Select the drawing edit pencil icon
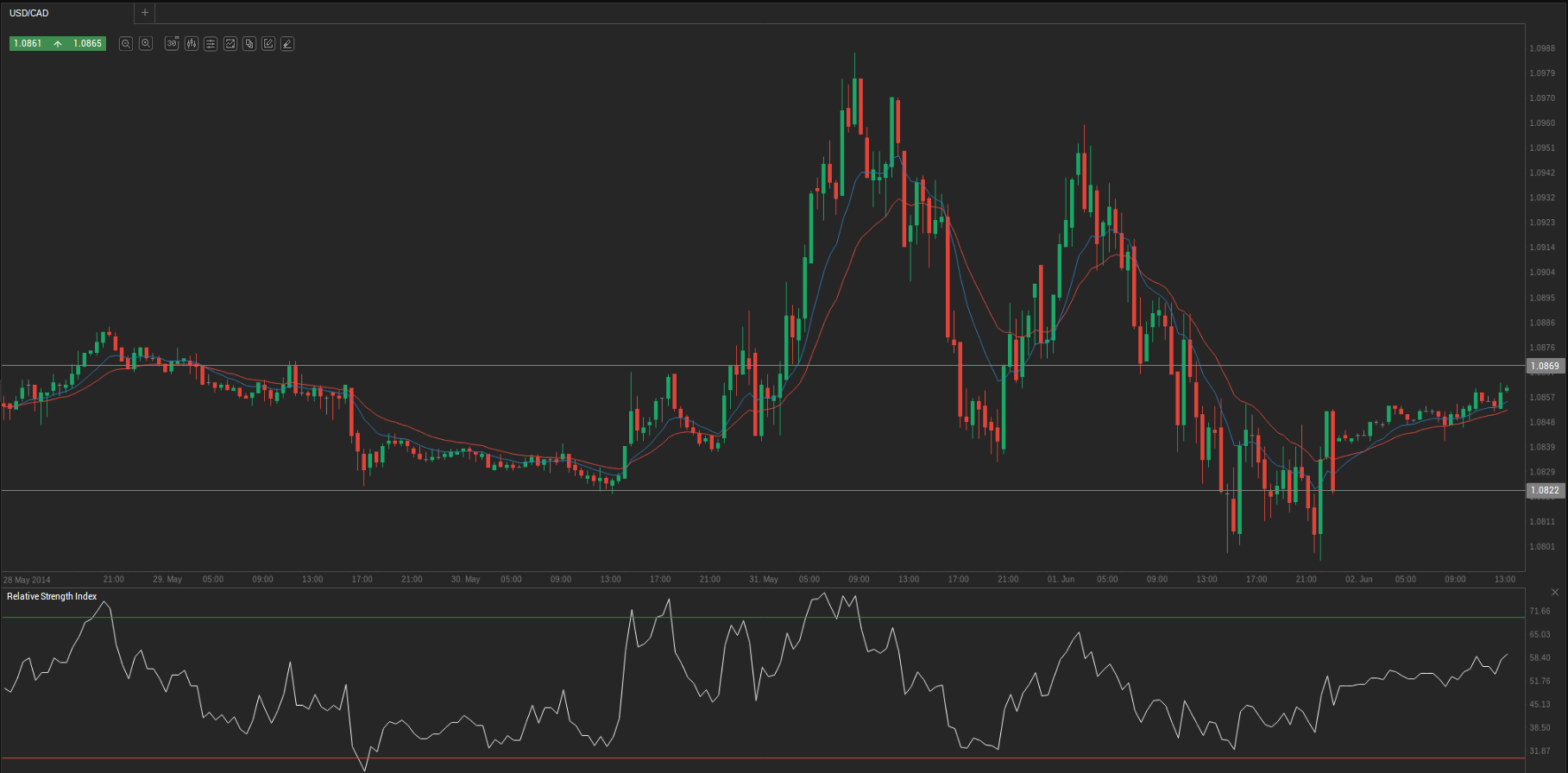Image resolution: width=1568 pixels, height=773 pixels. 268,43
